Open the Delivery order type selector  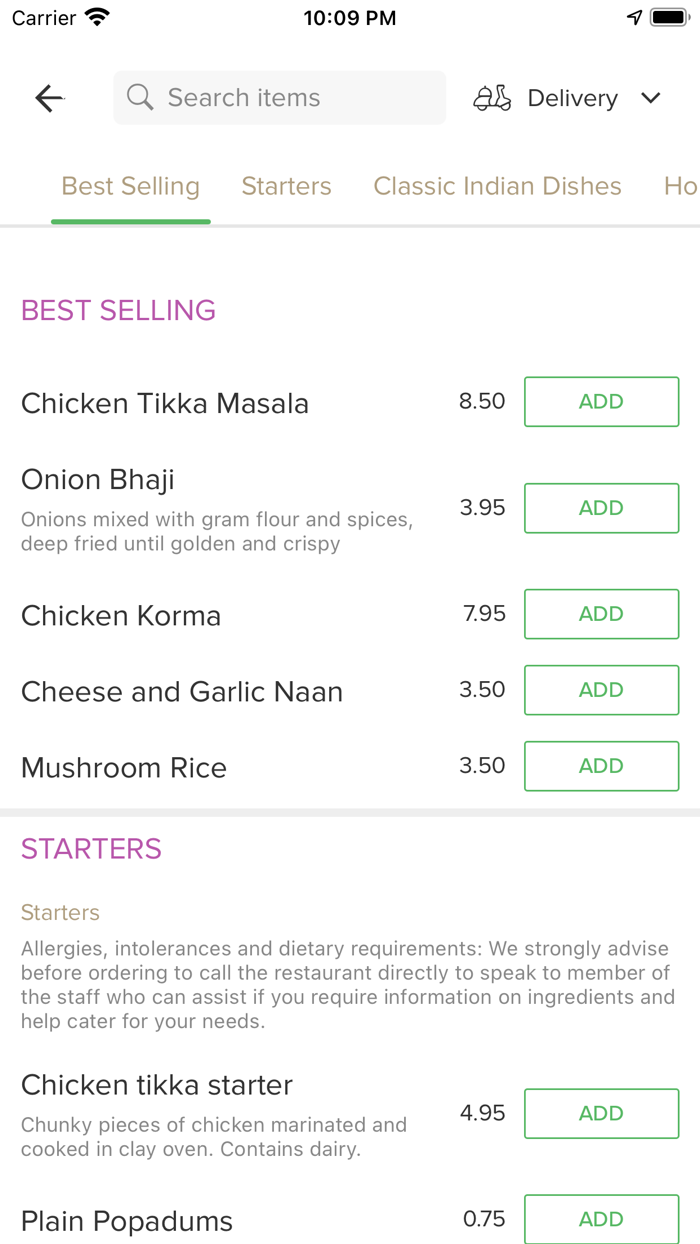coord(572,98)
